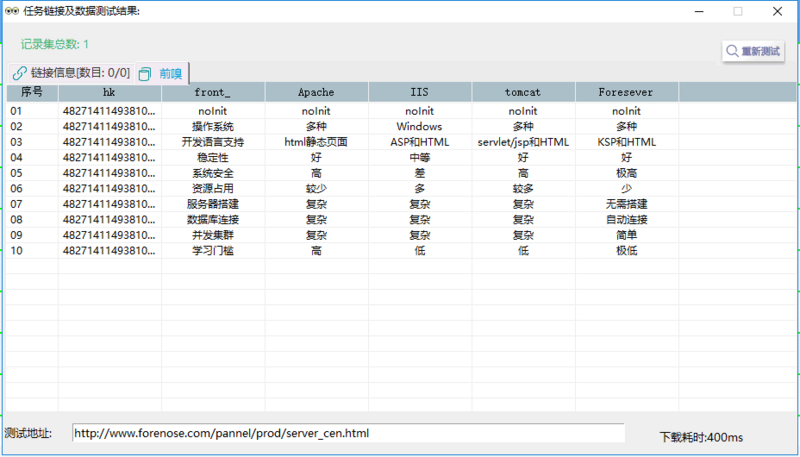
Task: Click the 中等 stability cell
Action: coord(419,158)
